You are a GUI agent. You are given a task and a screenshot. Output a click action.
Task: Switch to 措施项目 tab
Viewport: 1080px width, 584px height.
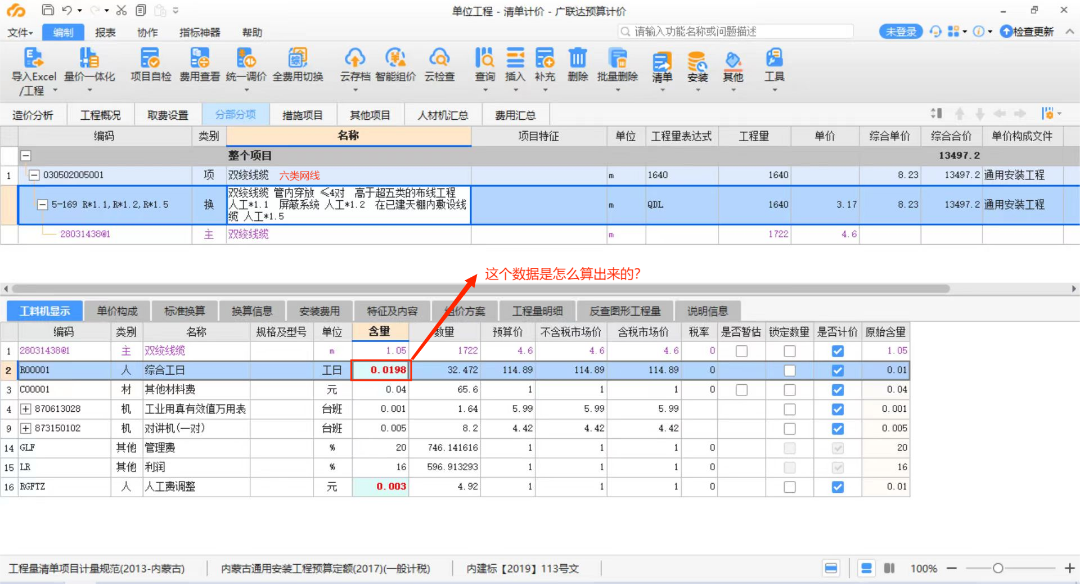tap(302, 115)
